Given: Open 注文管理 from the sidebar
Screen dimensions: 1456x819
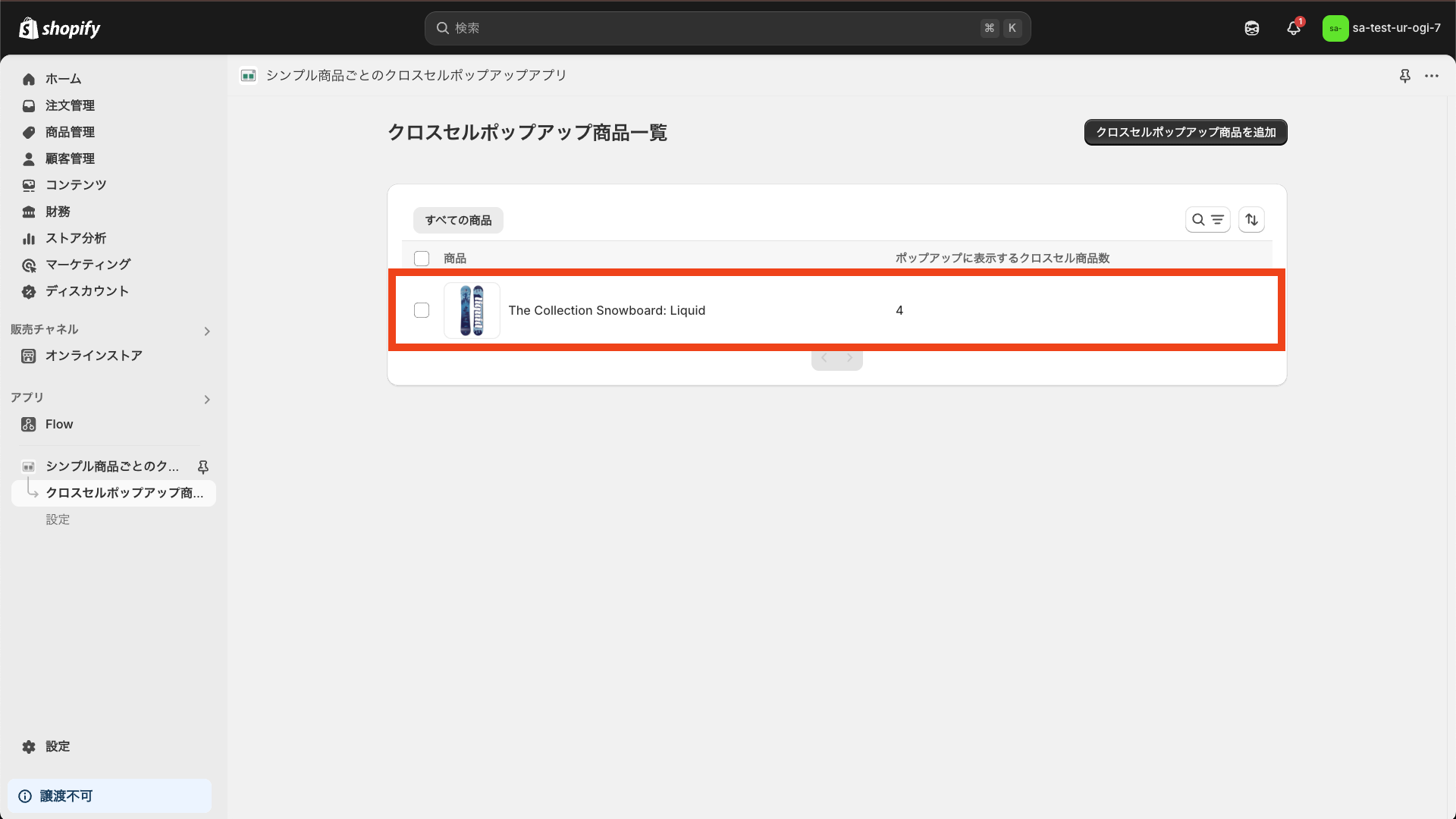Looking at the screenshot, I should (x=70, y=105).
